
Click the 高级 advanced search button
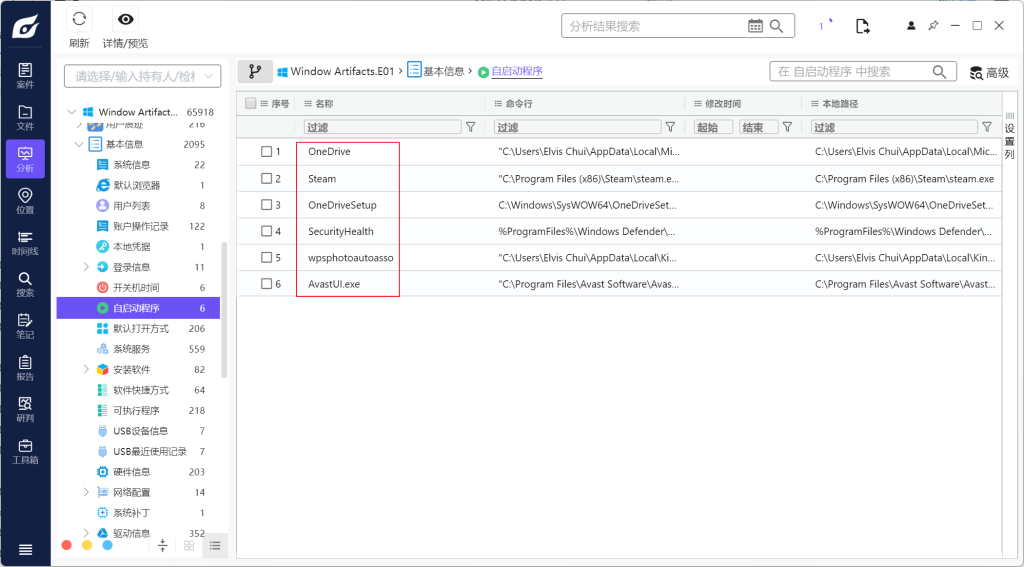pyautogui.click(x=989, y=73)
